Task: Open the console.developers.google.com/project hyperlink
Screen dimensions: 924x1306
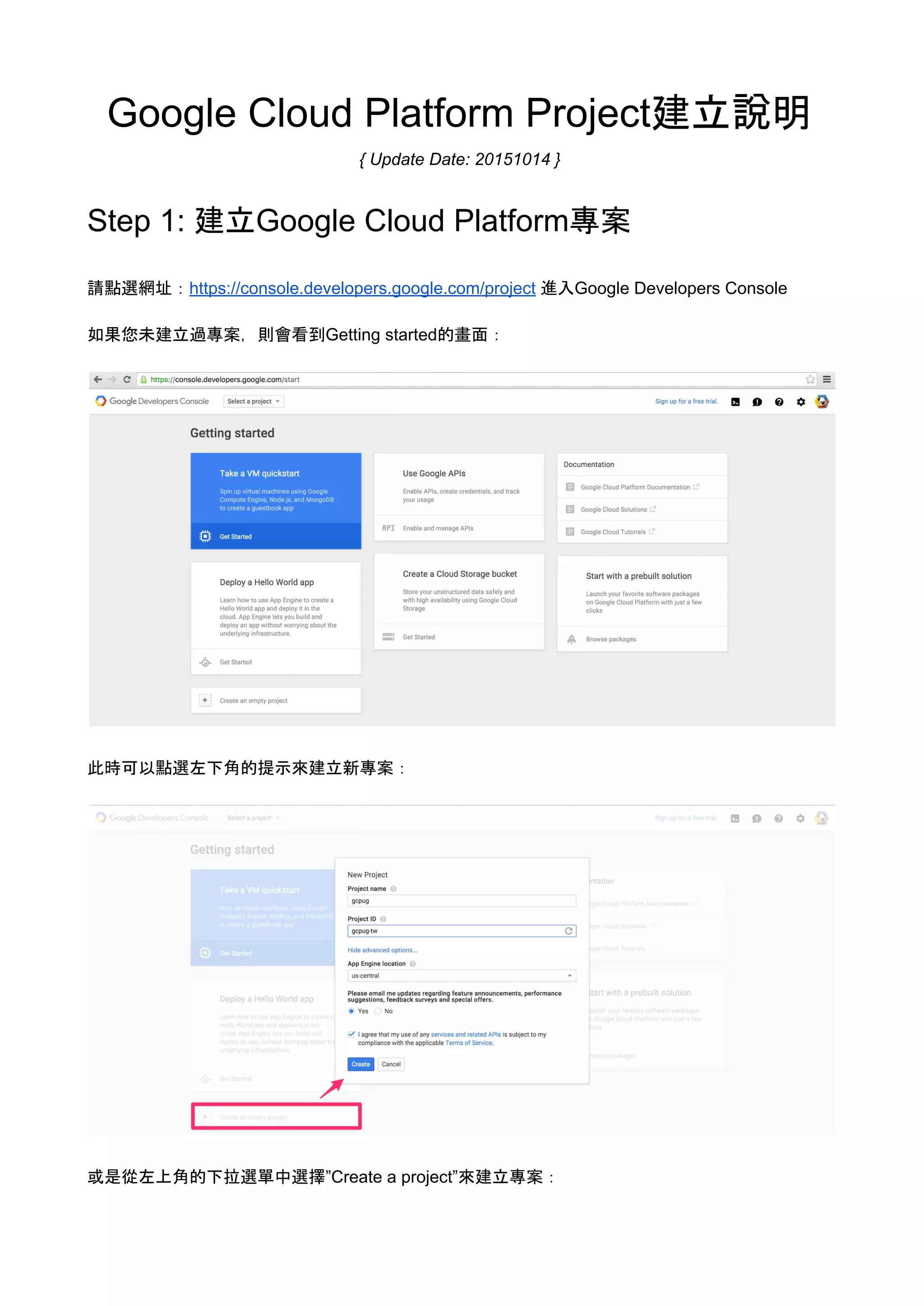Action: point(362,288)
